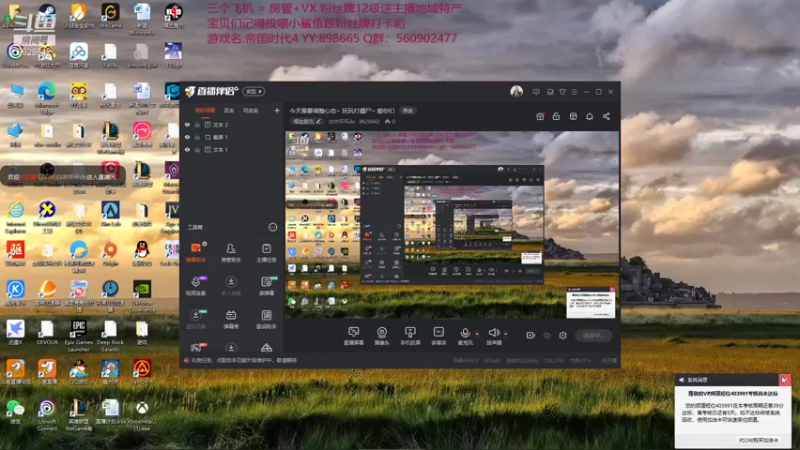Expand the microphone options arrow
The width and height of the screenshot is (800, 450).
[477, 334]
